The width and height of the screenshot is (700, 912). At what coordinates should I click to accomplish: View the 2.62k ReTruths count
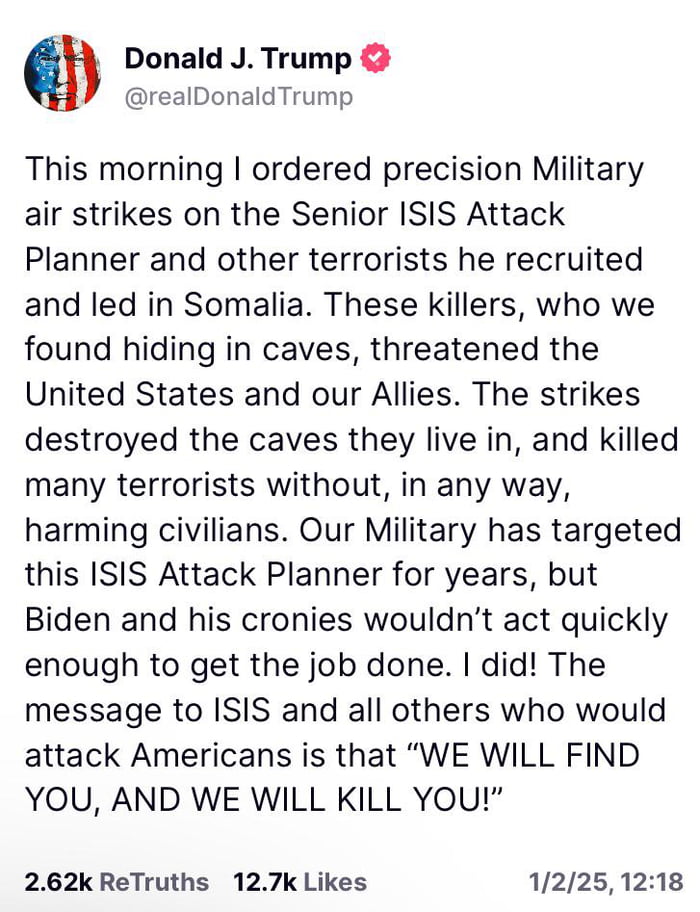coord(57,881)
